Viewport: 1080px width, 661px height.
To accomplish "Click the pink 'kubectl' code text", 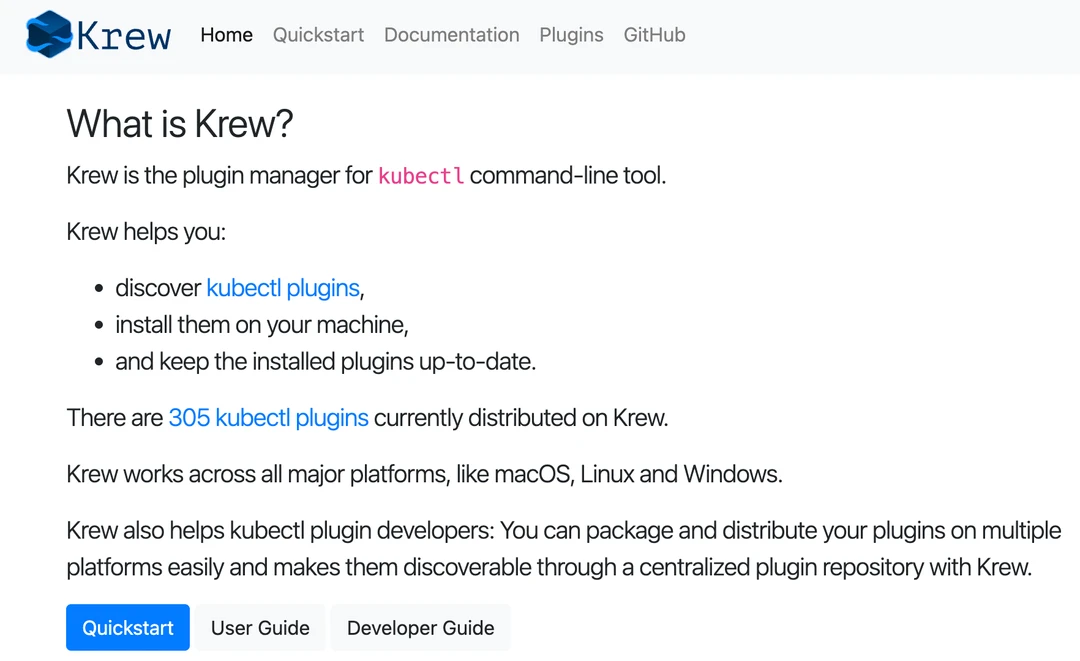I will pyautogui.click(x=420, y=177).
